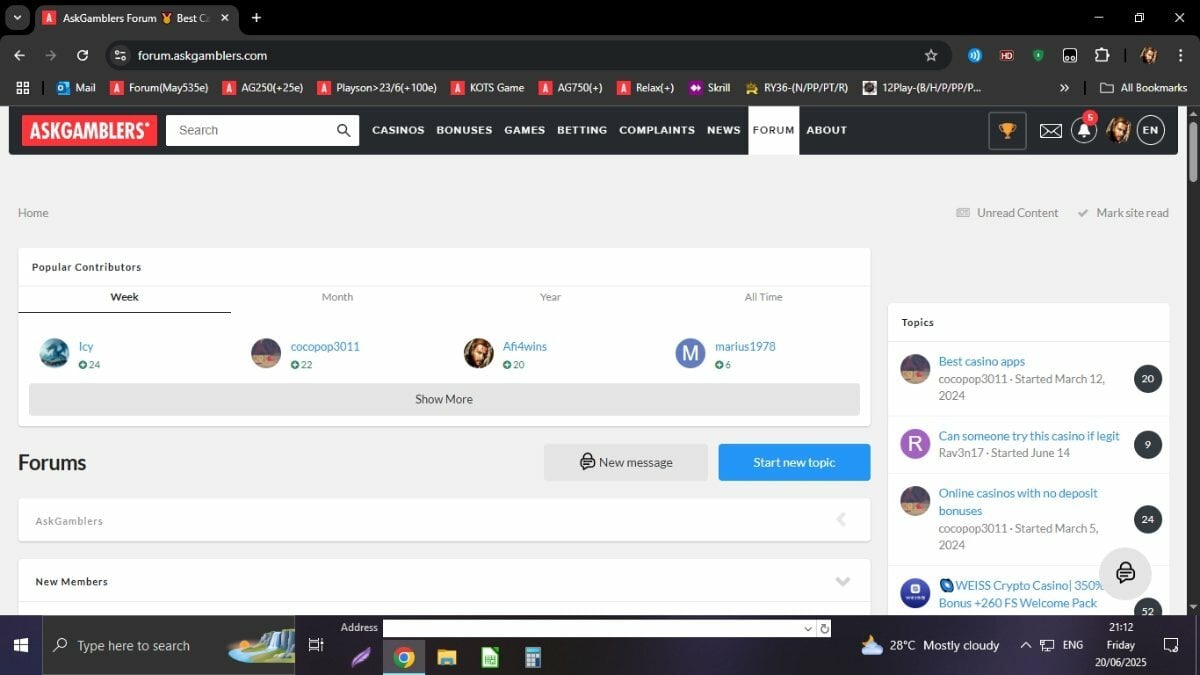Open the Skrill bookmark
Image resolution: width=1200 pixels, height=675 pixels.
coord(709,88)
